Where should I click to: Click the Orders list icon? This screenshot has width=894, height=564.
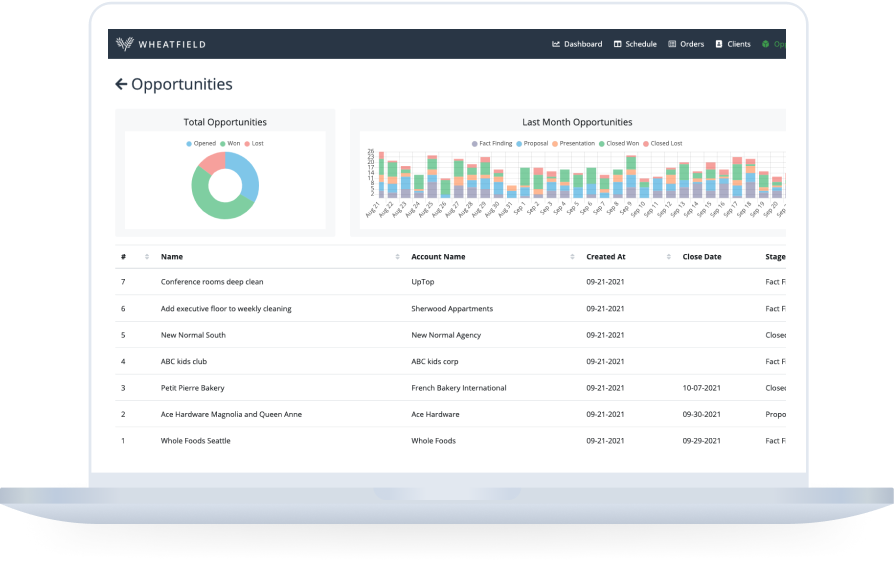(x=672, y=44)
